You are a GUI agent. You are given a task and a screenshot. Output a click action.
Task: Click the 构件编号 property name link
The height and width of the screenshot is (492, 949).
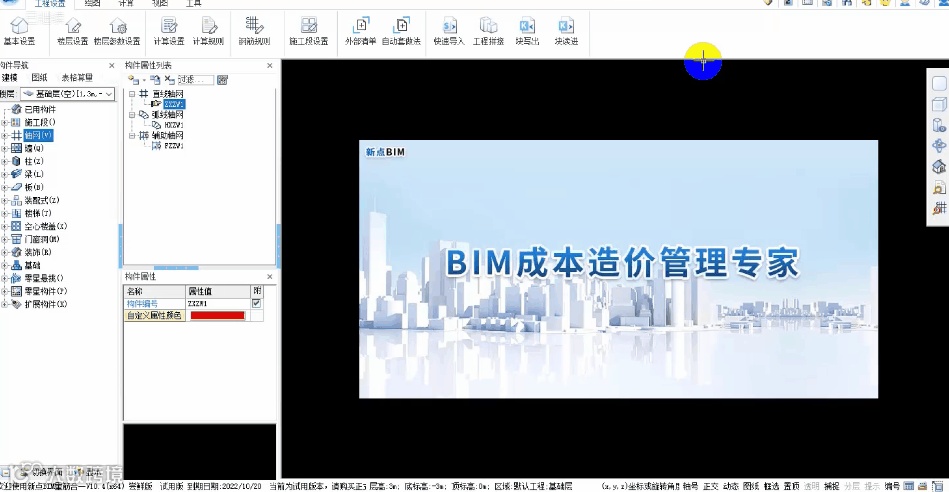[142, 304]
